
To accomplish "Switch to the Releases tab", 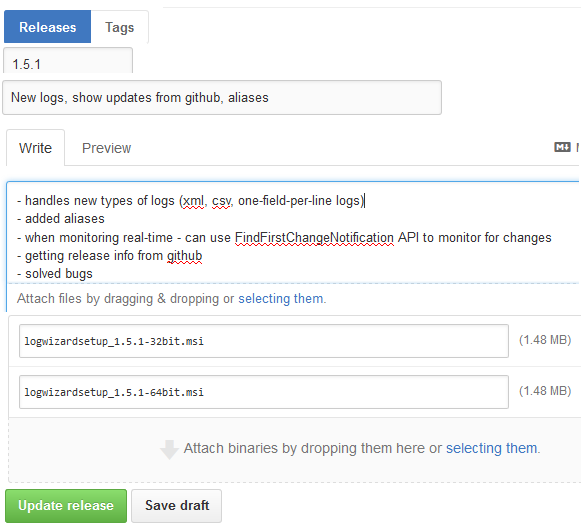I will coord(47,27).
